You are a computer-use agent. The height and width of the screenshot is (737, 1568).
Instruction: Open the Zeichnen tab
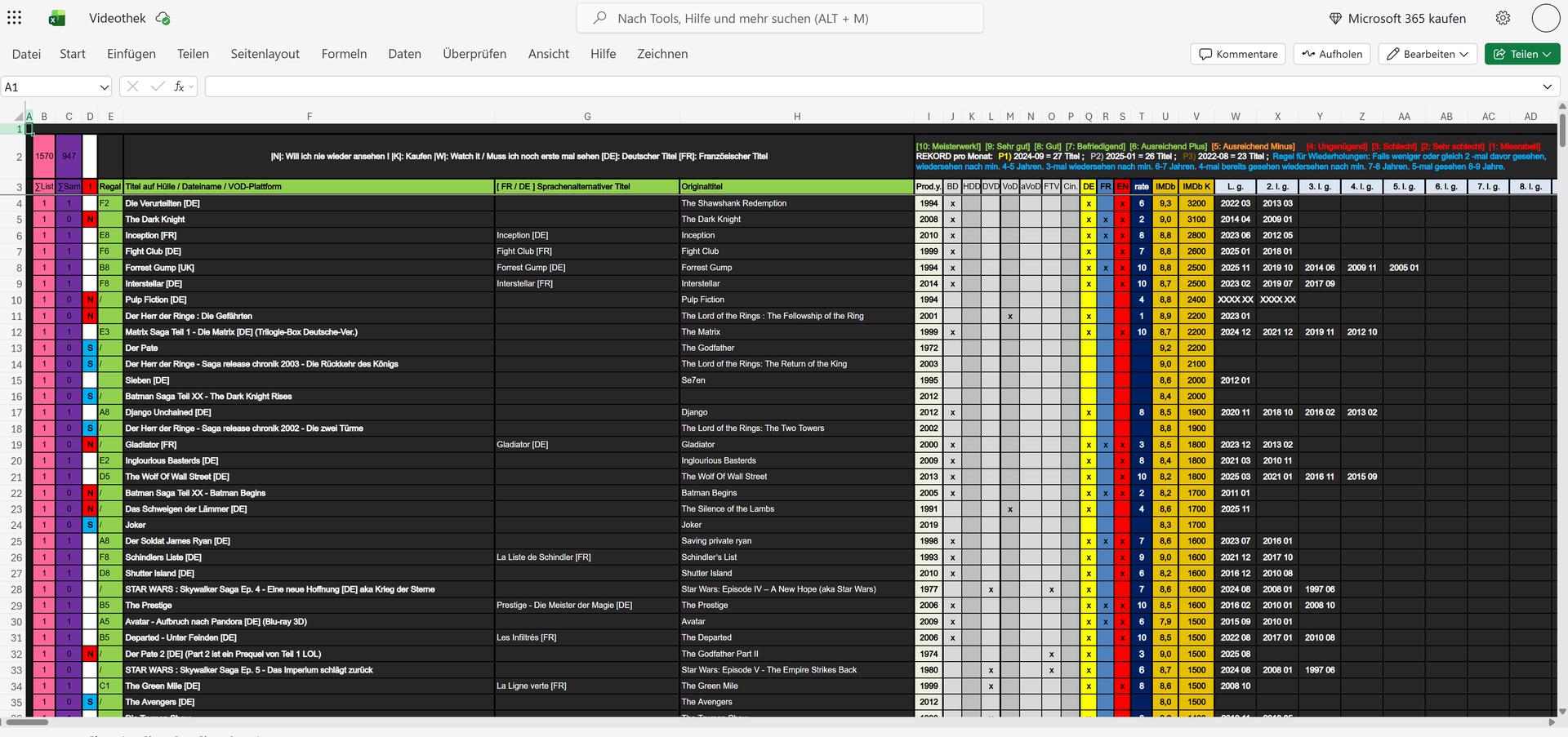(x=662, y=54)
